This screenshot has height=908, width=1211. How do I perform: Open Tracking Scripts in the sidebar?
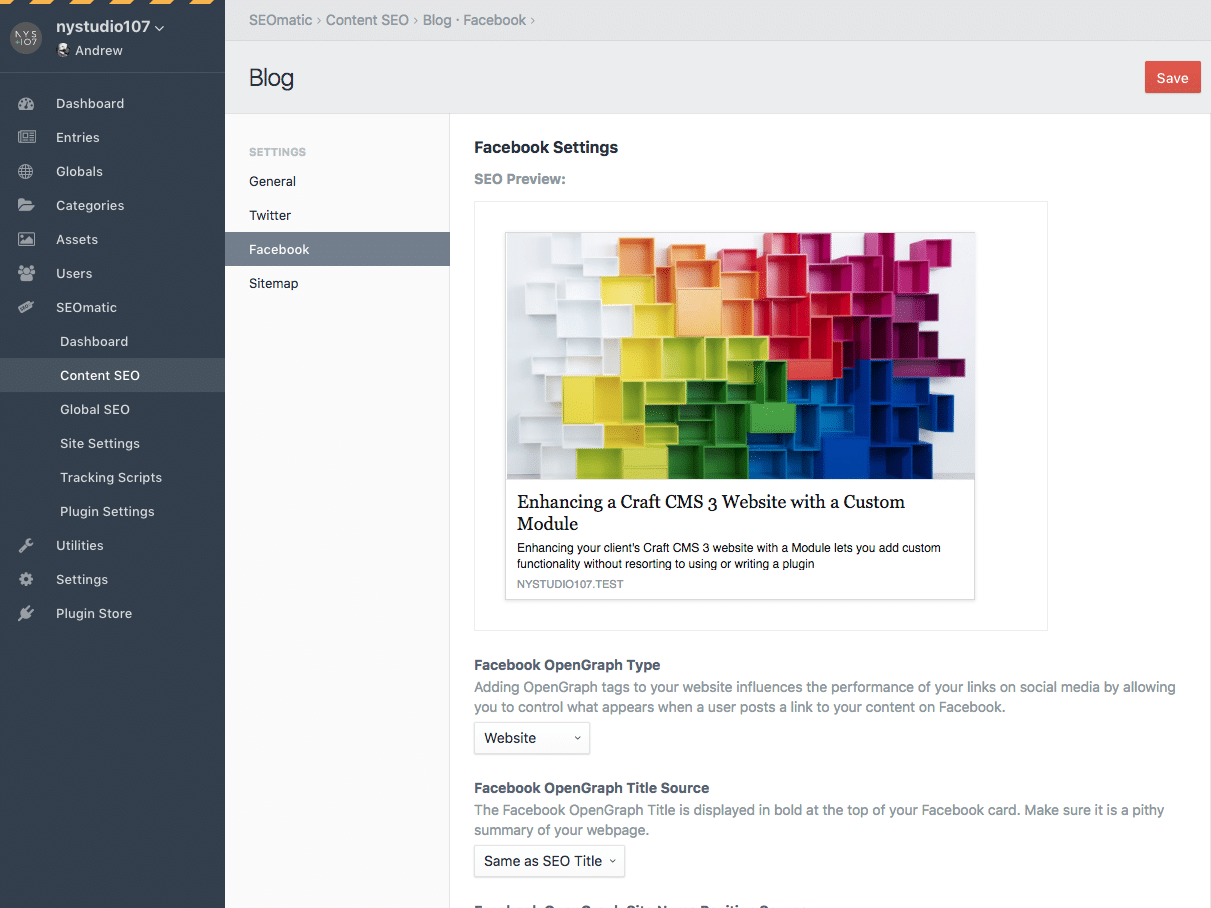111,477
